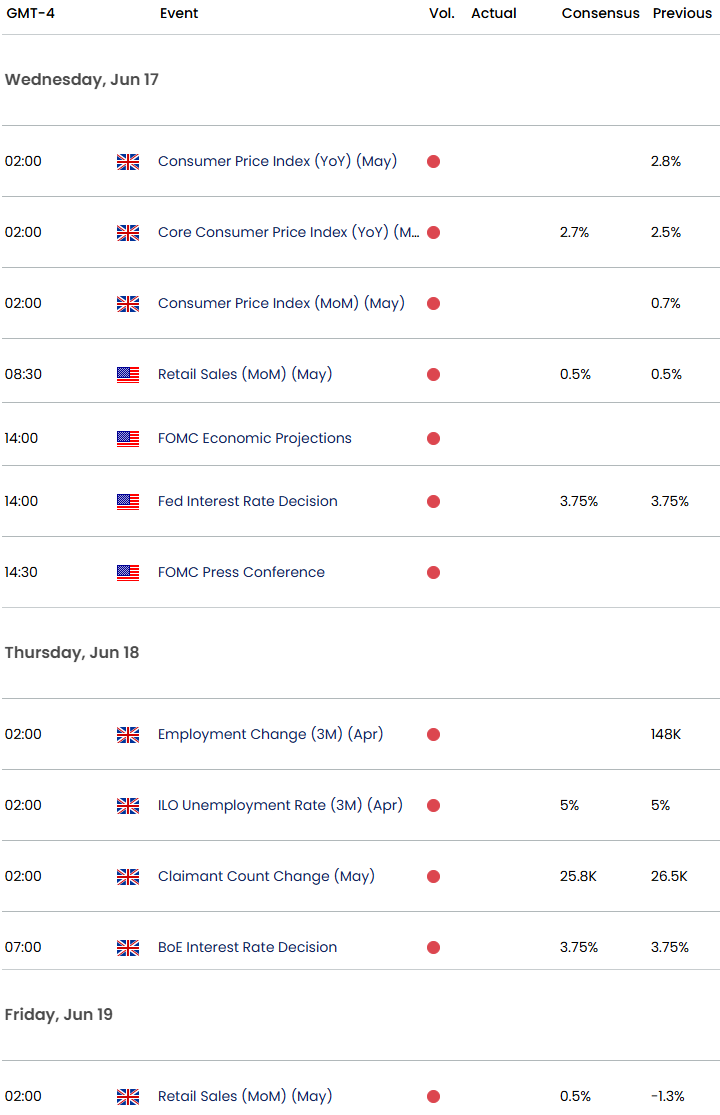Click US flag beside Fed Interest Rate Decision
Image resolution: width=720 pixels, height=1115 pixels.
[128, 501]
